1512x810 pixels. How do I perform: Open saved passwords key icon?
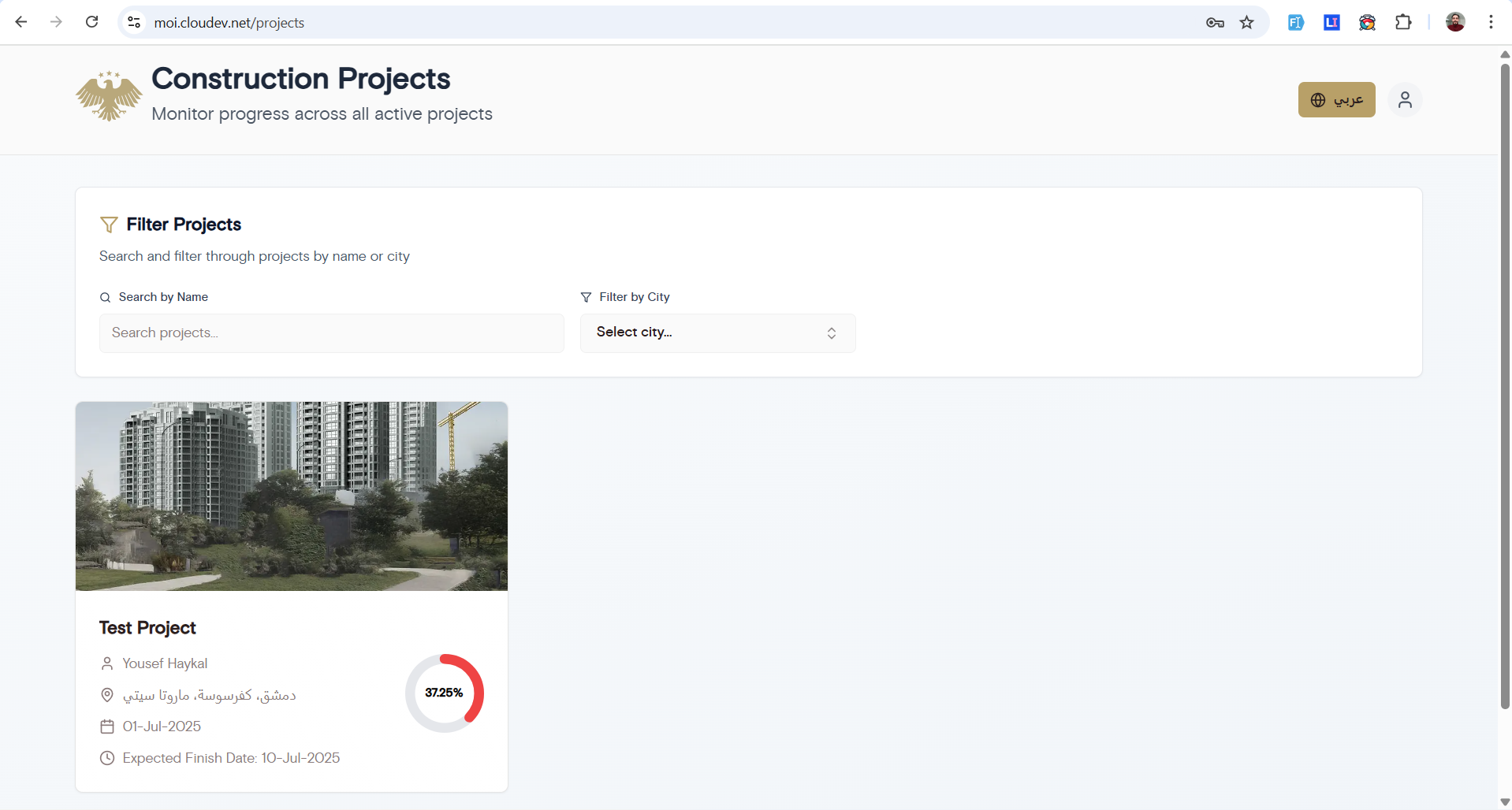tap(1215, 22)
